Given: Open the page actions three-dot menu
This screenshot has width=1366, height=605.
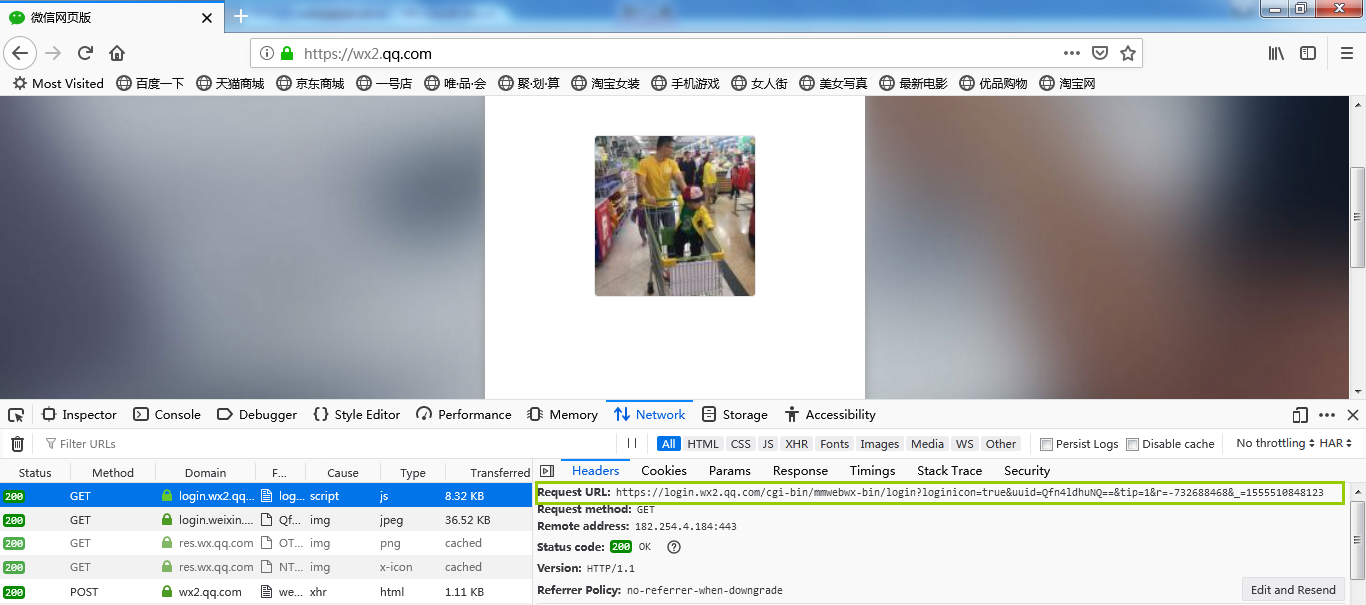Looking at the screenshot, I should (x=1072, y=53).
